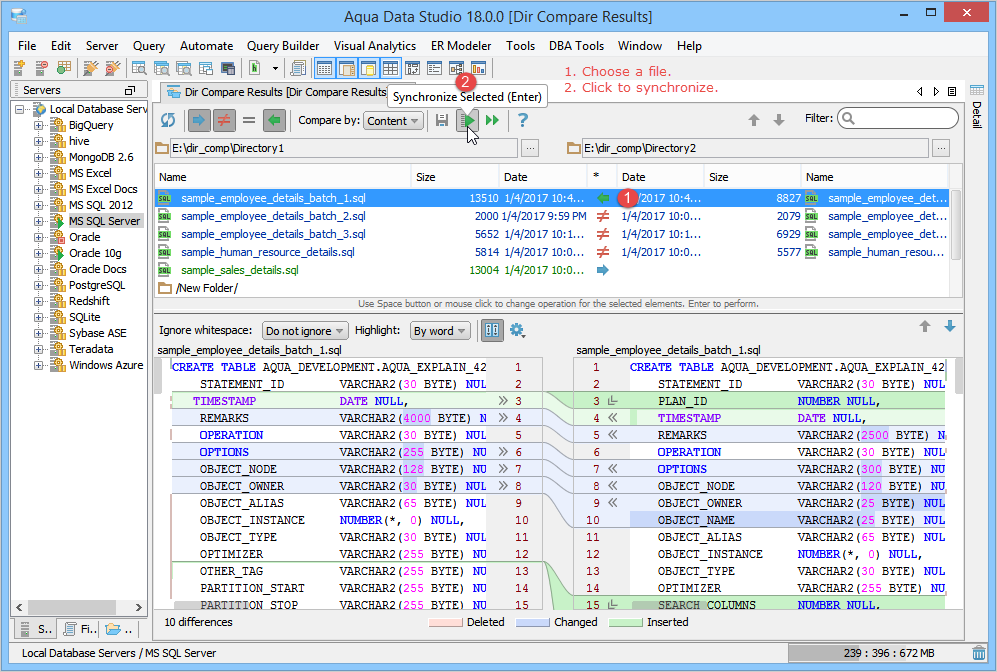
Task: Click Synchronize All double-arrow icon
Action: (492, 120)
